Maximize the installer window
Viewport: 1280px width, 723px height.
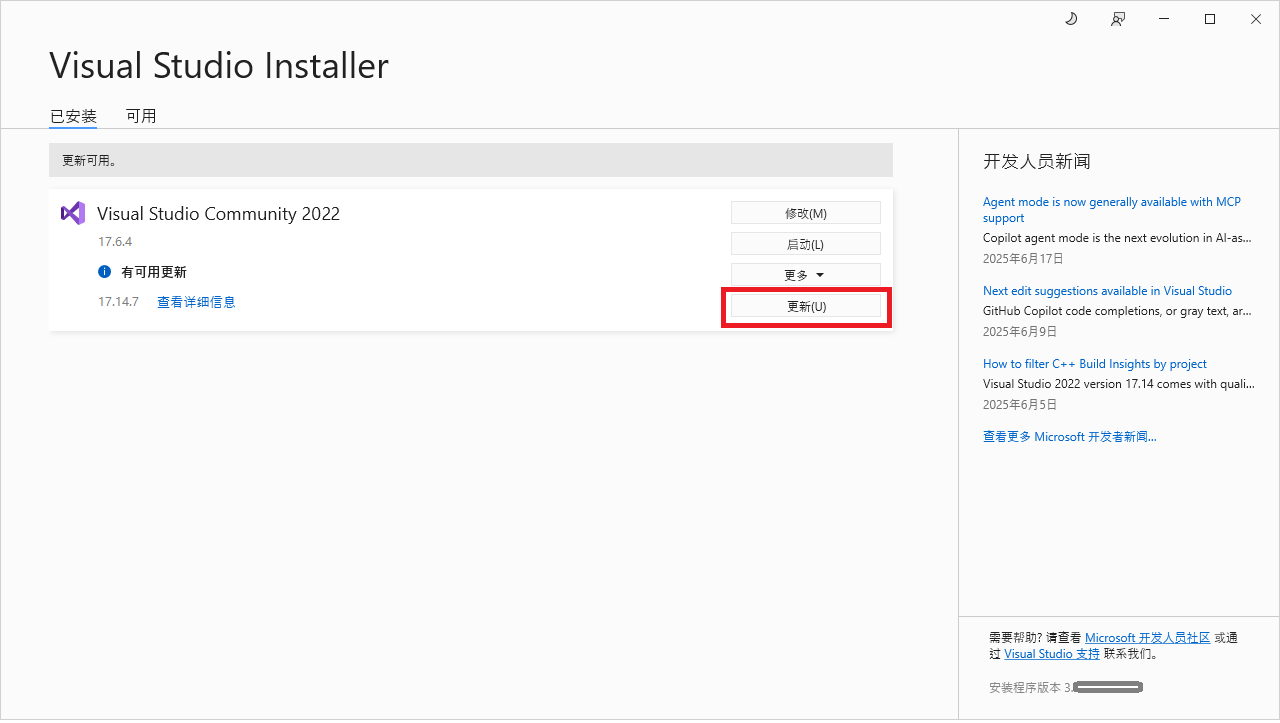[x=1210, y=19]
